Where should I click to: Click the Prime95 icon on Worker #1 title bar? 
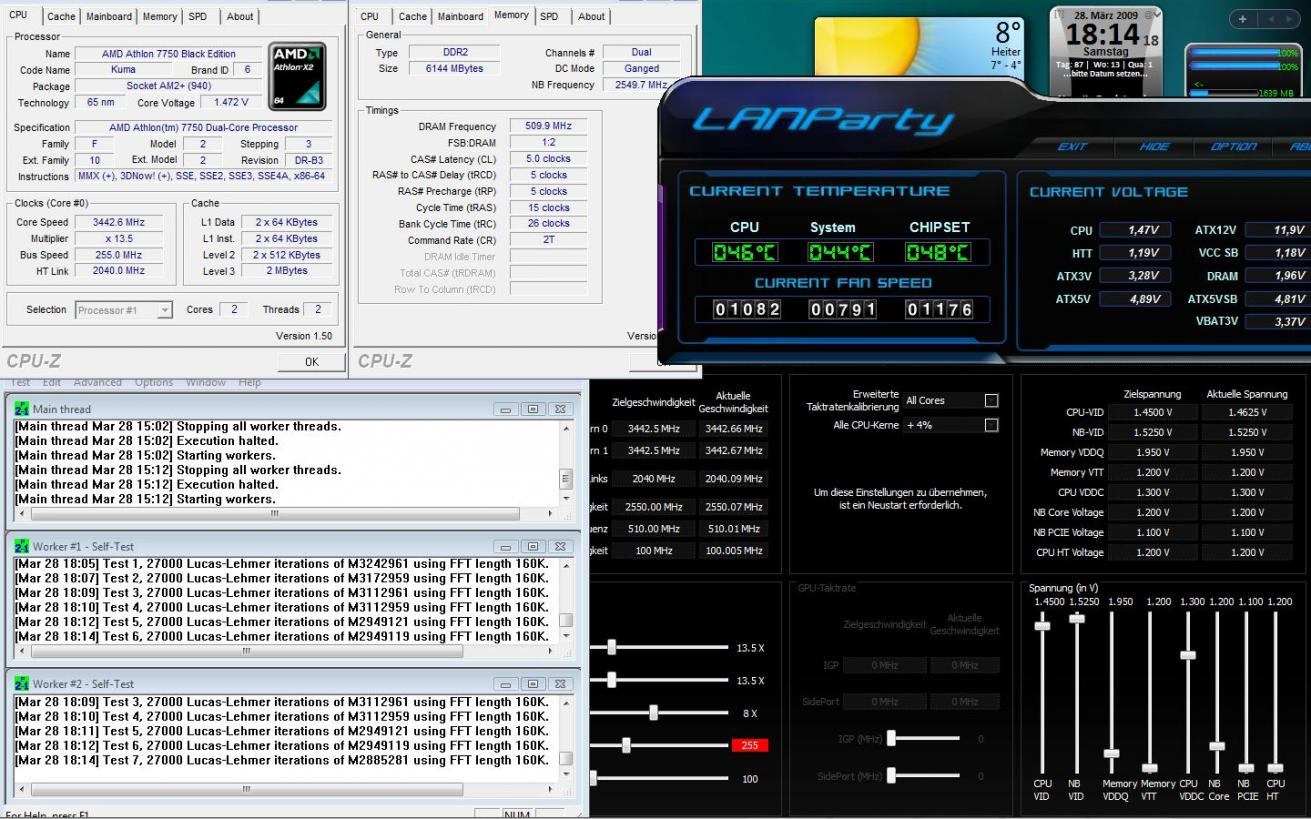pyautogui.click(x=22, y=547)
